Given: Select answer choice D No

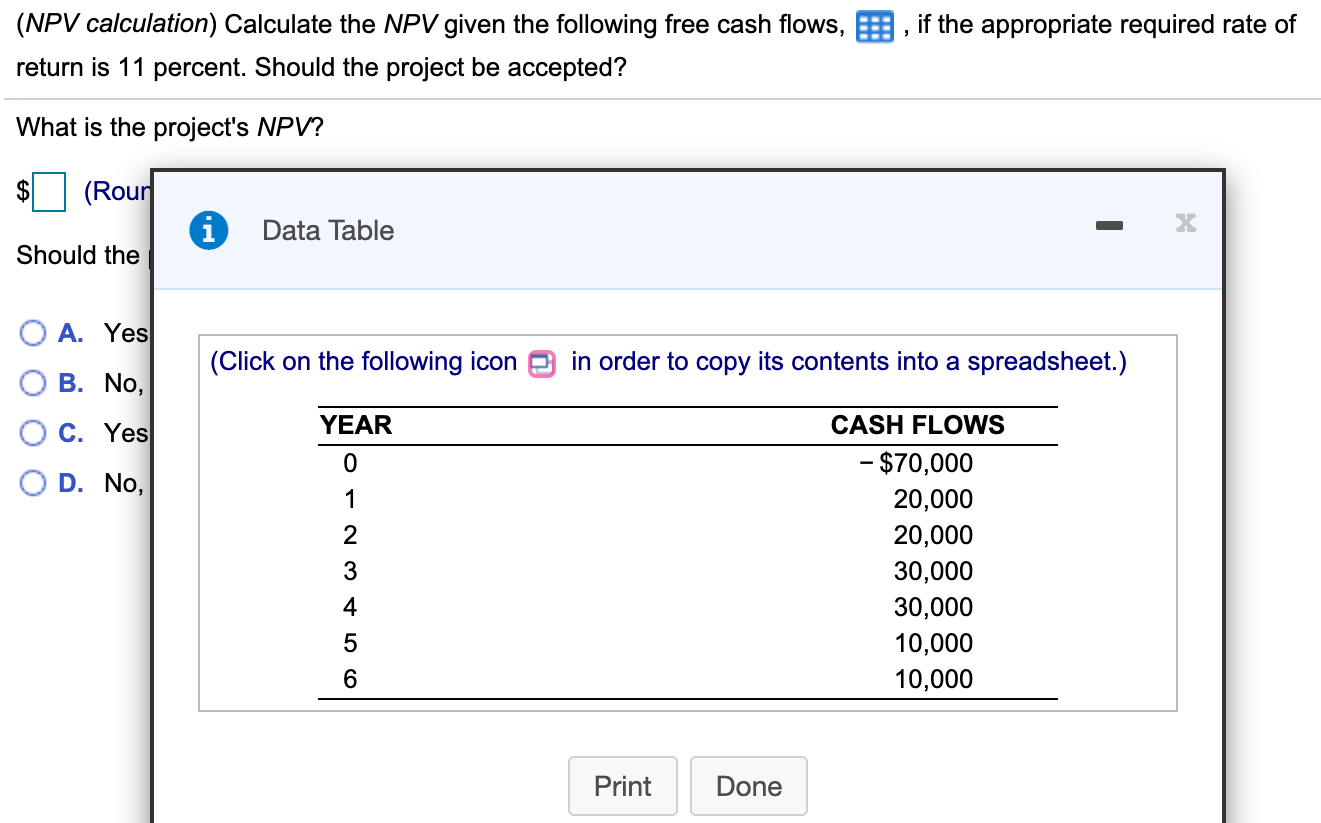Looking at the screenshot, I should coord(33,482).
